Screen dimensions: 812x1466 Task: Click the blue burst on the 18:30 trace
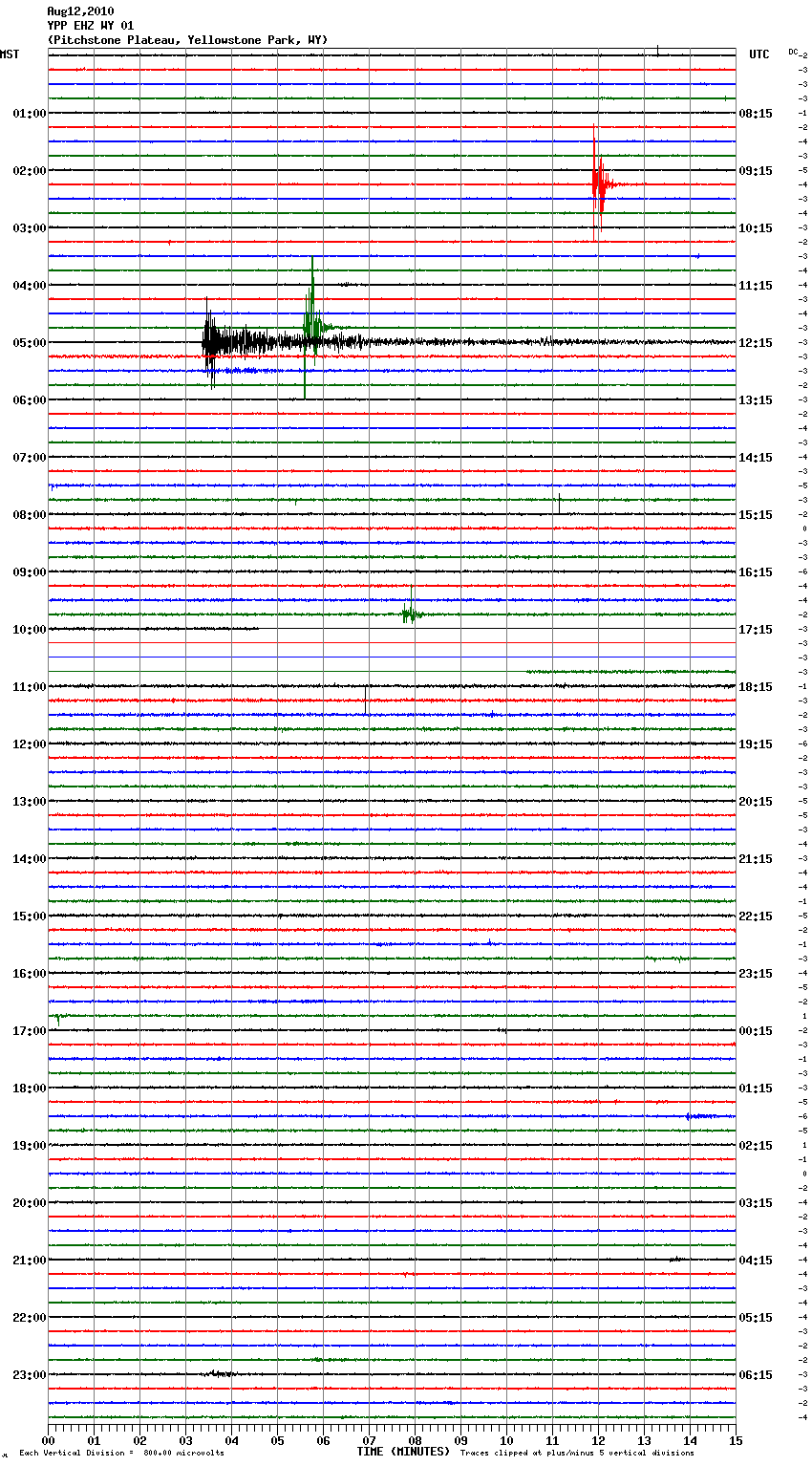pyautogui.click(x=703, y=1116)
